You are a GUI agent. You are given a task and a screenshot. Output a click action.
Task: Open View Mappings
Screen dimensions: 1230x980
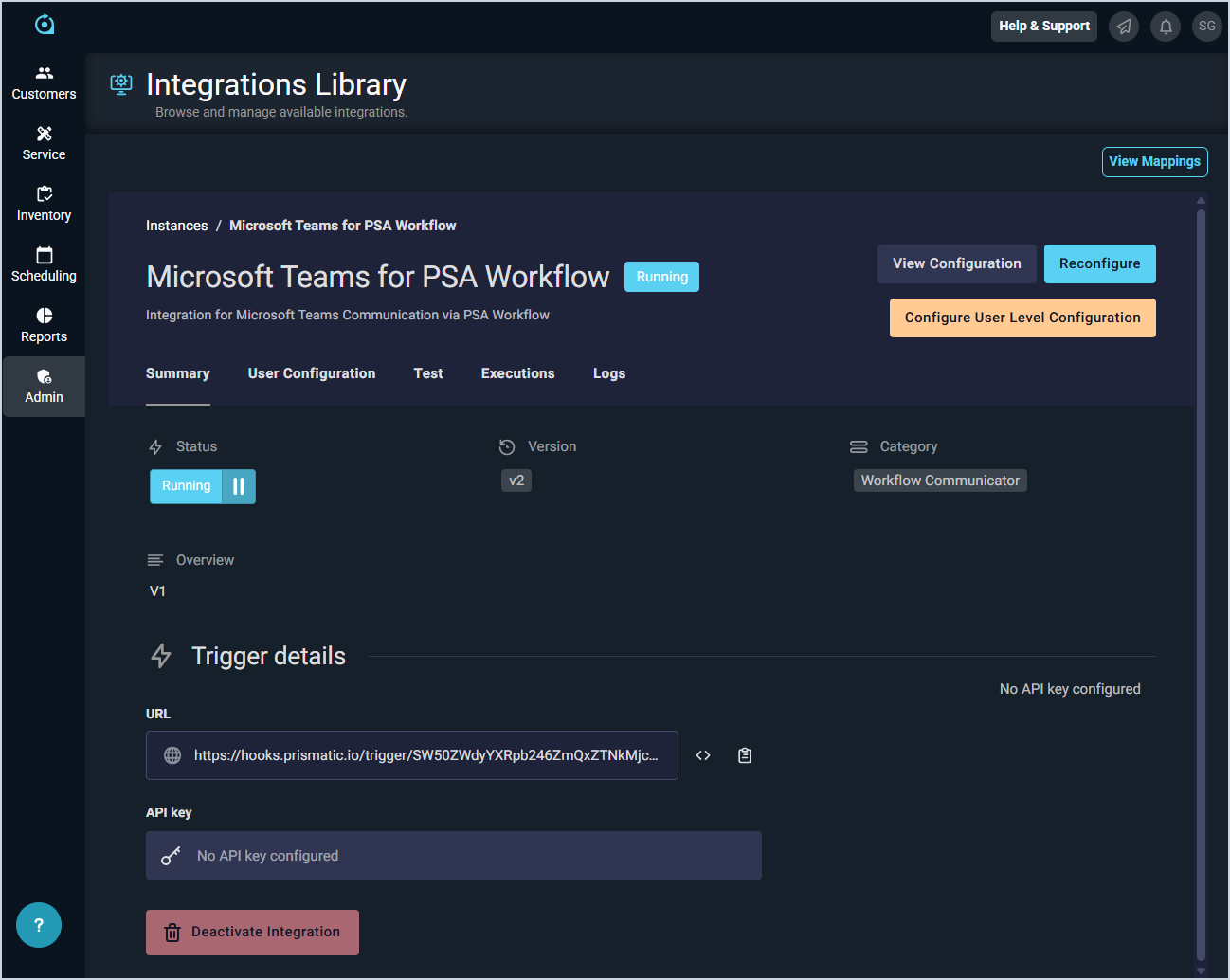[x=1154, y=162]
